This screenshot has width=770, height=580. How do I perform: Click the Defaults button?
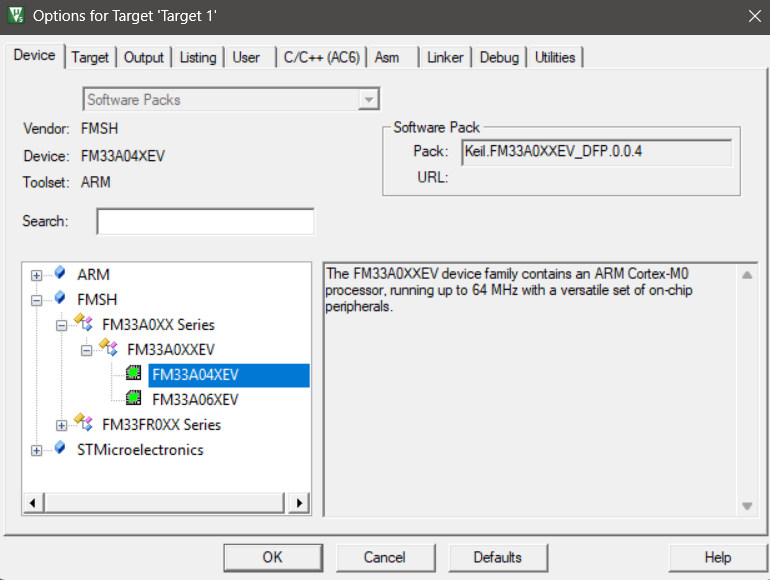tap(498, 557)
